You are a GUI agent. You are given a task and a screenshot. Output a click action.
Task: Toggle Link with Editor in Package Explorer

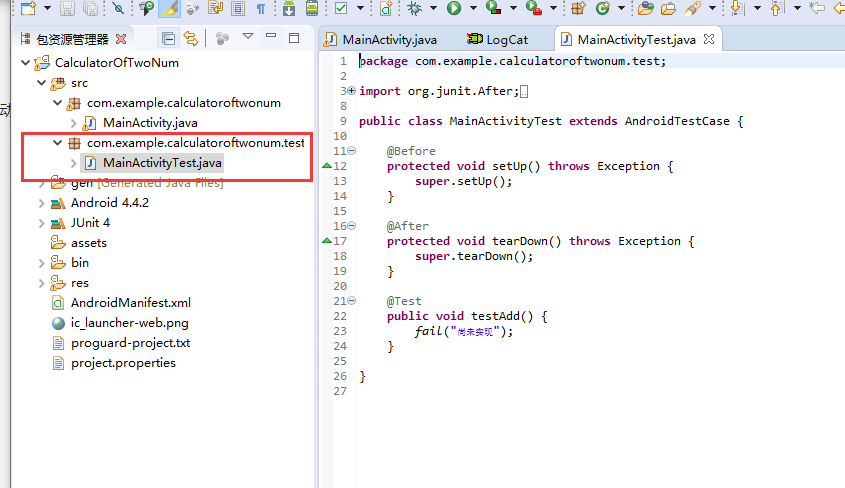pos(191,38)
